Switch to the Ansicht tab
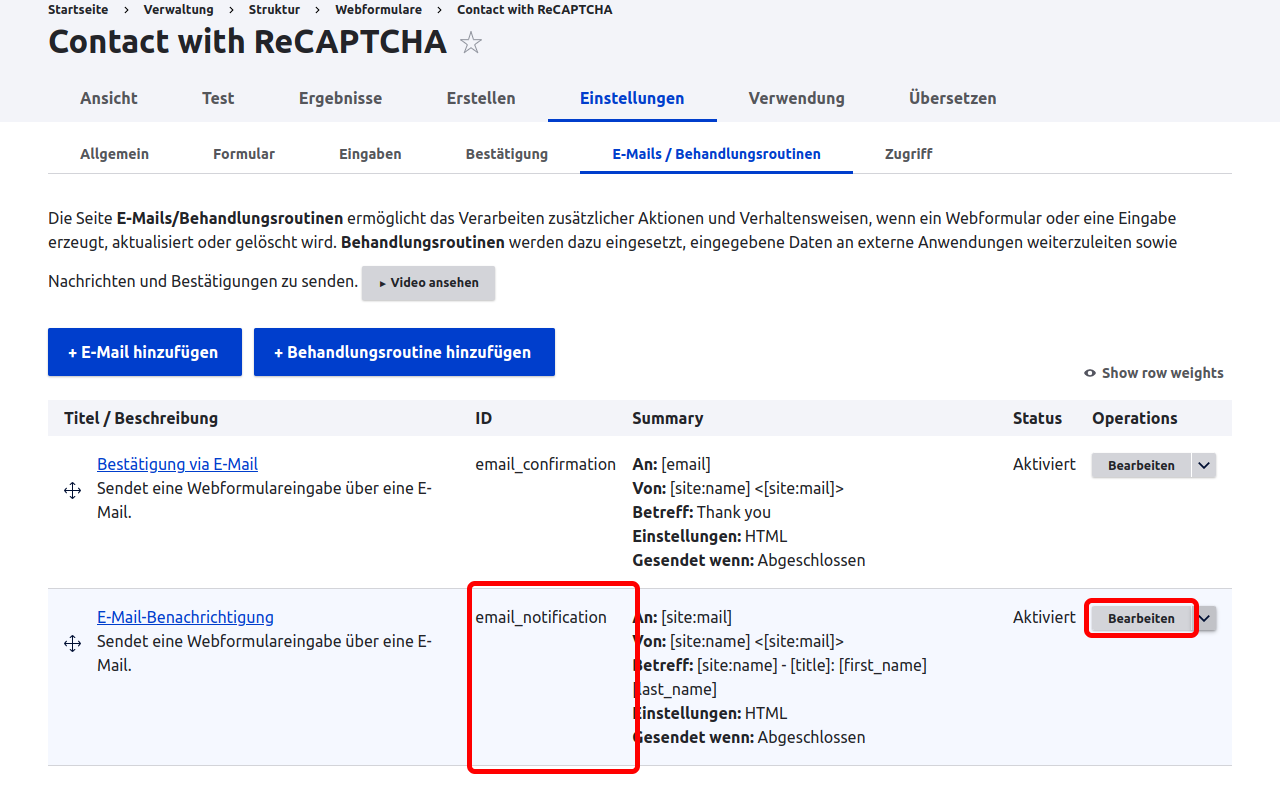This screenshot has width=1280, height=786. [x=109, y=98]
